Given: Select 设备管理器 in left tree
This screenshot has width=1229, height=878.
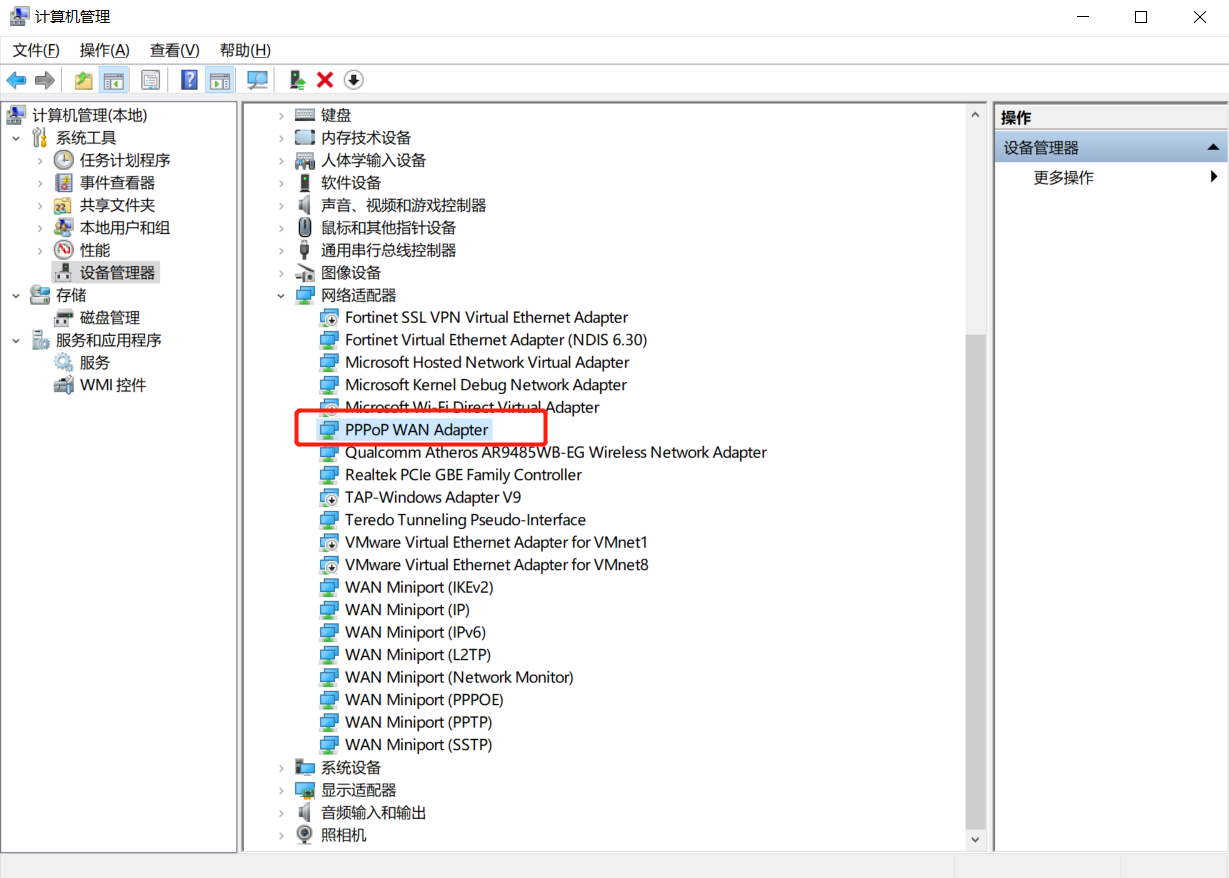Looking at the screenshot, I should [x=117, y=272].
